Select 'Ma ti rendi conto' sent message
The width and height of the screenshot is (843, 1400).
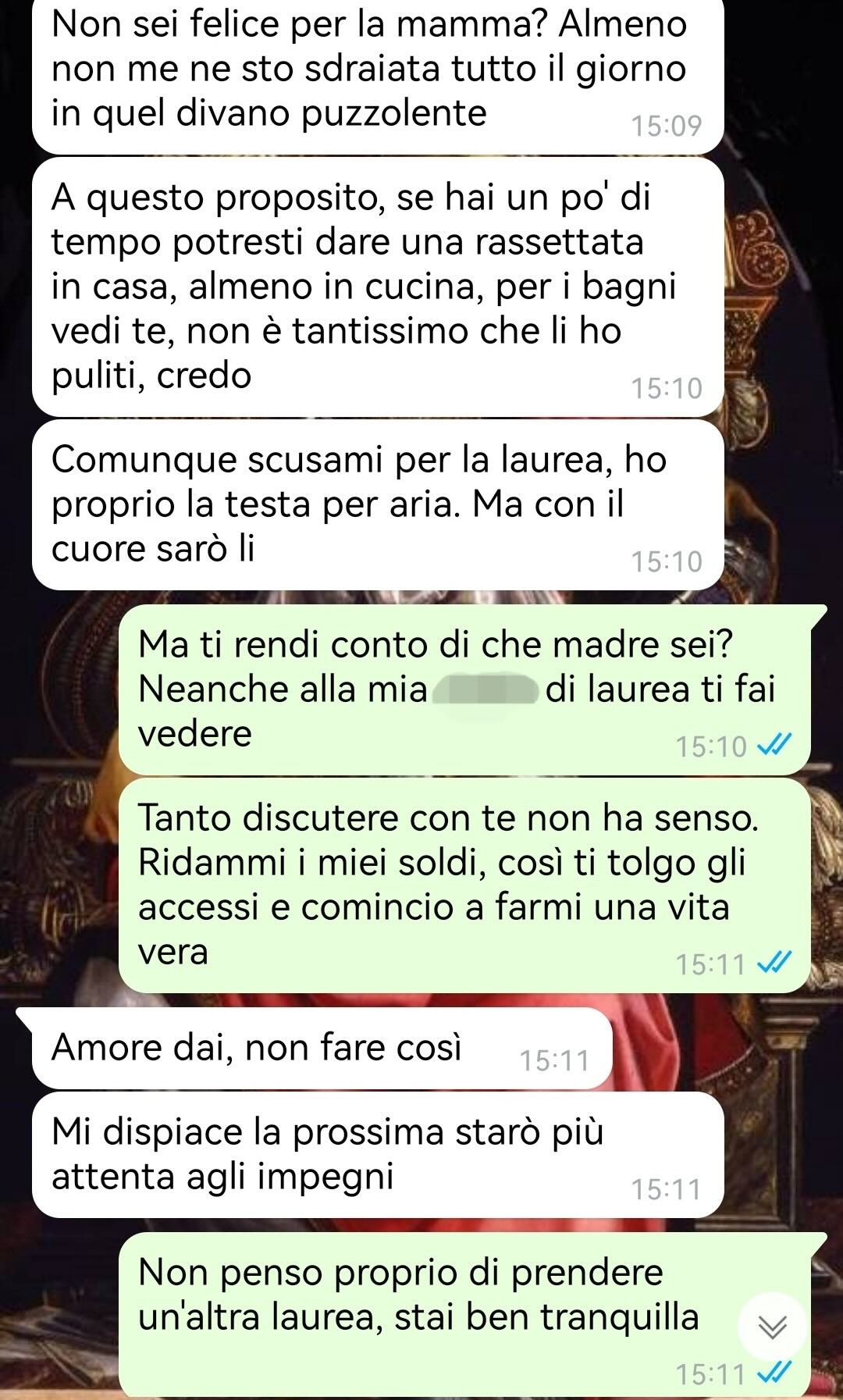point(464,689)
